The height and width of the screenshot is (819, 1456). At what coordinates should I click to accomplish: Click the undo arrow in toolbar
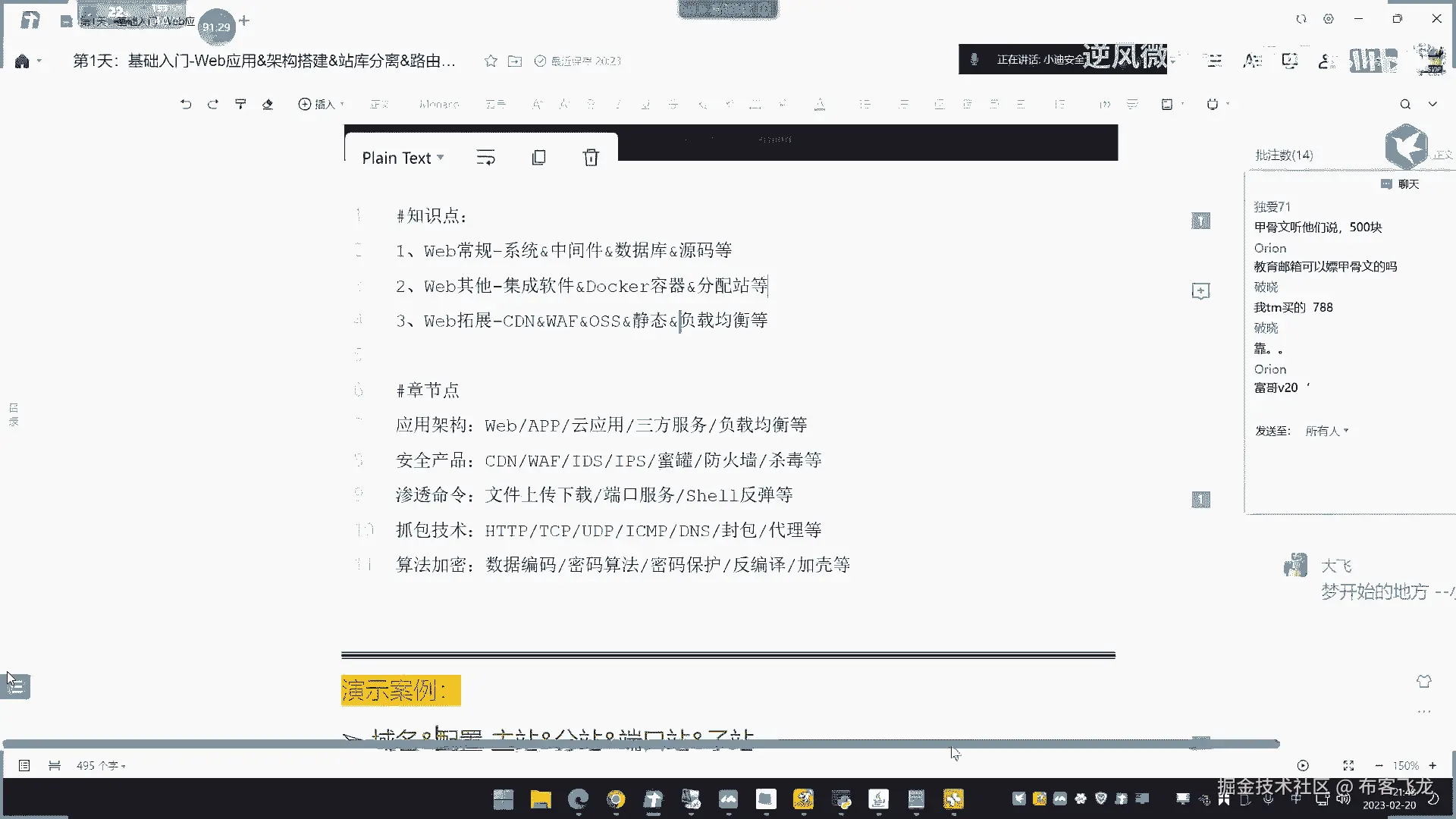click(186, 104)
